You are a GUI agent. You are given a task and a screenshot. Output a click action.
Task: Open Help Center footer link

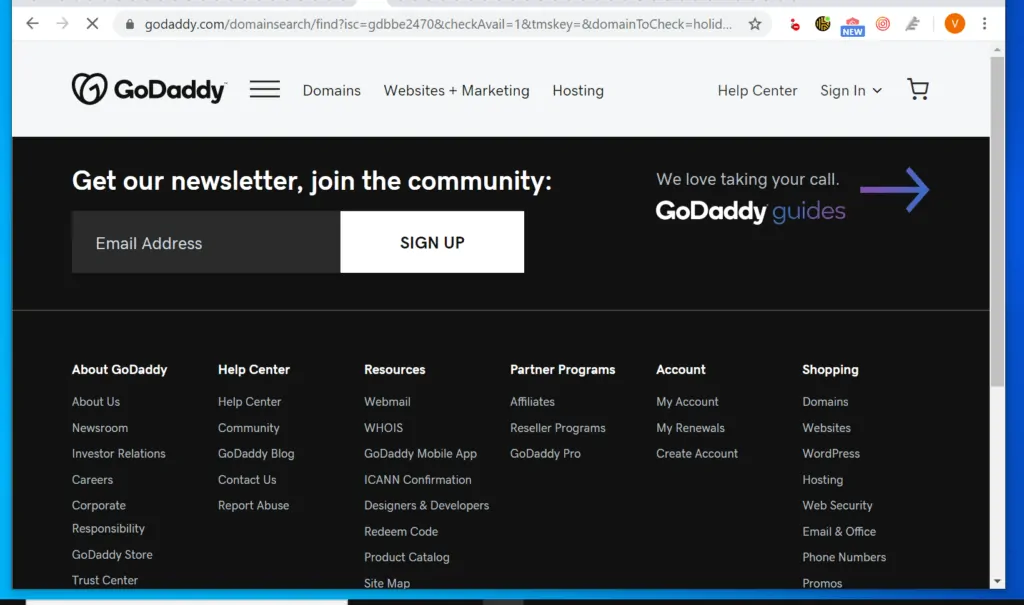249,402
